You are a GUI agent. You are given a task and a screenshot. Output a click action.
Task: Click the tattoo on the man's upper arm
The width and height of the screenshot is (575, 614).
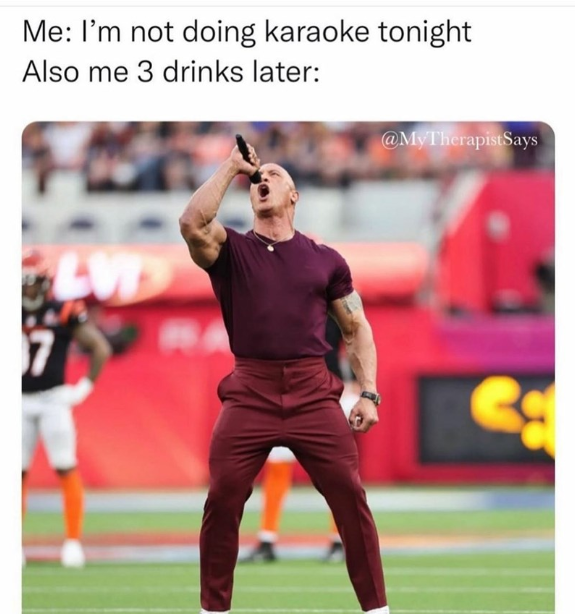click(351, 303)
